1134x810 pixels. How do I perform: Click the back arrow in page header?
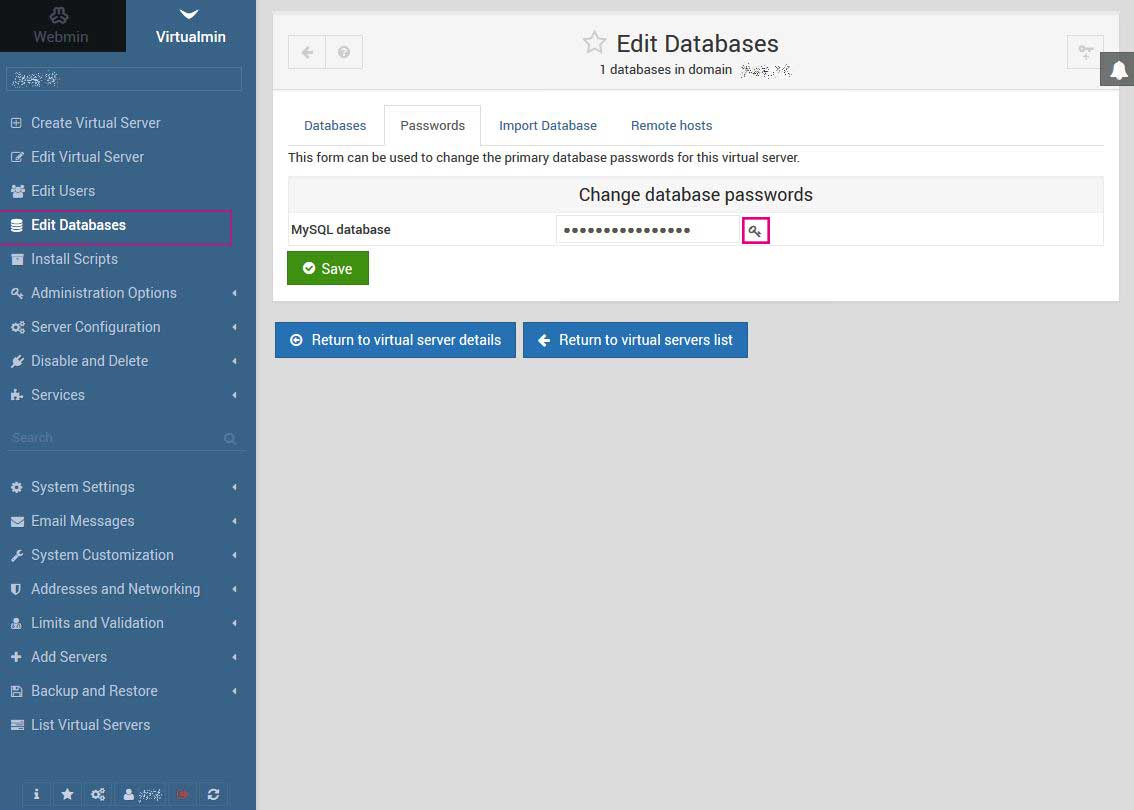[307, 52]
